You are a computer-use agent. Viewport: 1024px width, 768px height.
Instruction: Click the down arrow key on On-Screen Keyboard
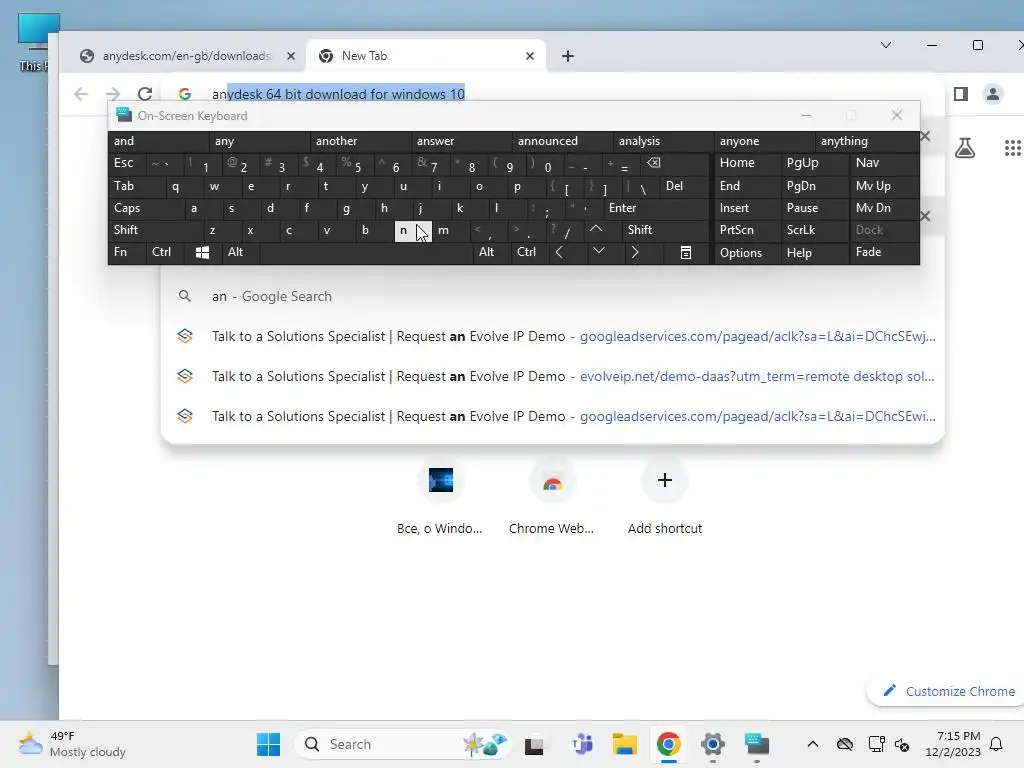click(x=598, y=252)
